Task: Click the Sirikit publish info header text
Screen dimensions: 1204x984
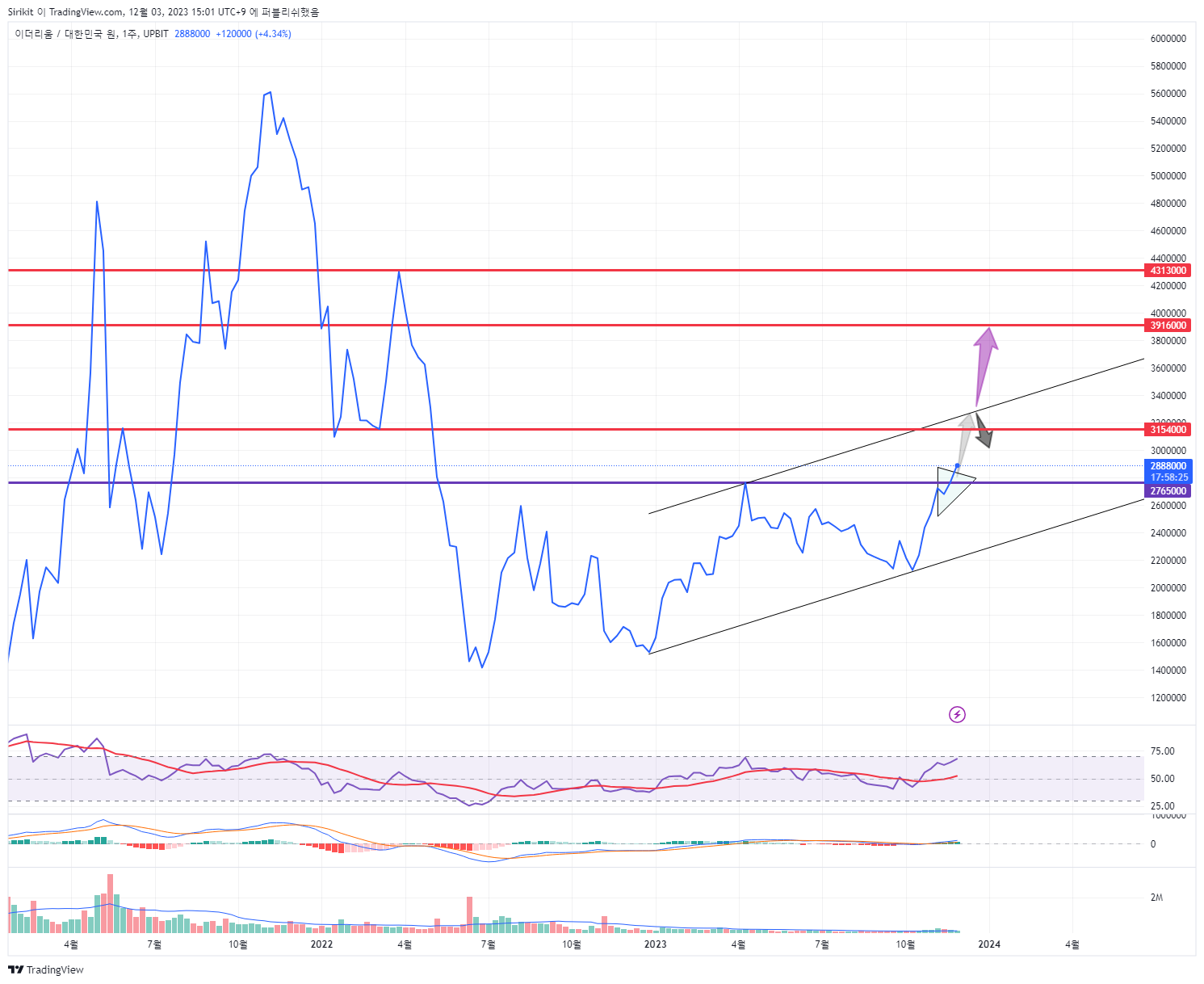Action: (163, 12)
